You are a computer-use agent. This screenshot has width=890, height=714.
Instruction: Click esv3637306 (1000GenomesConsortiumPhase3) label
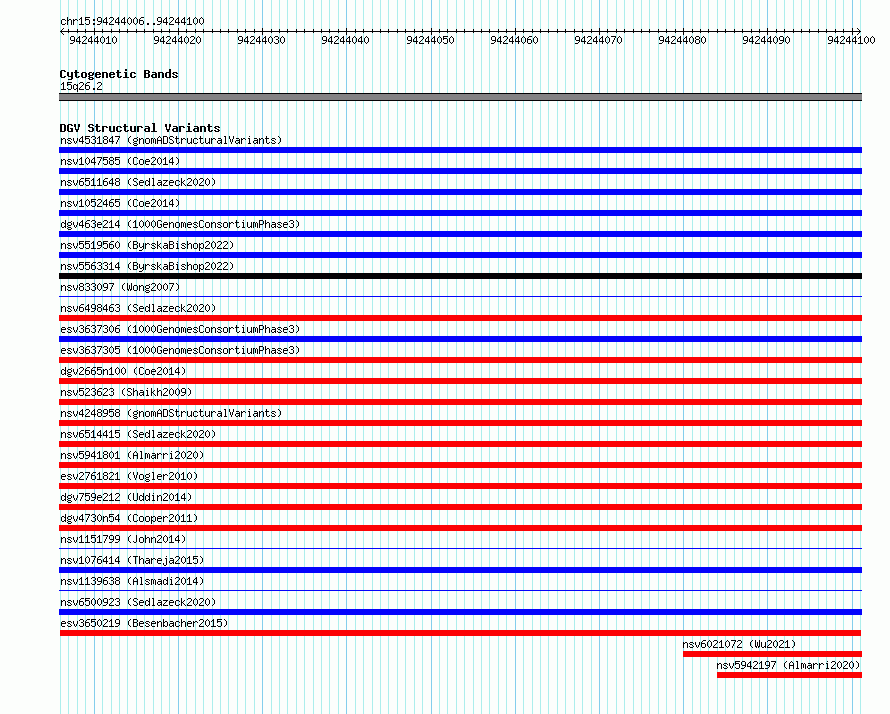[180, 329]
